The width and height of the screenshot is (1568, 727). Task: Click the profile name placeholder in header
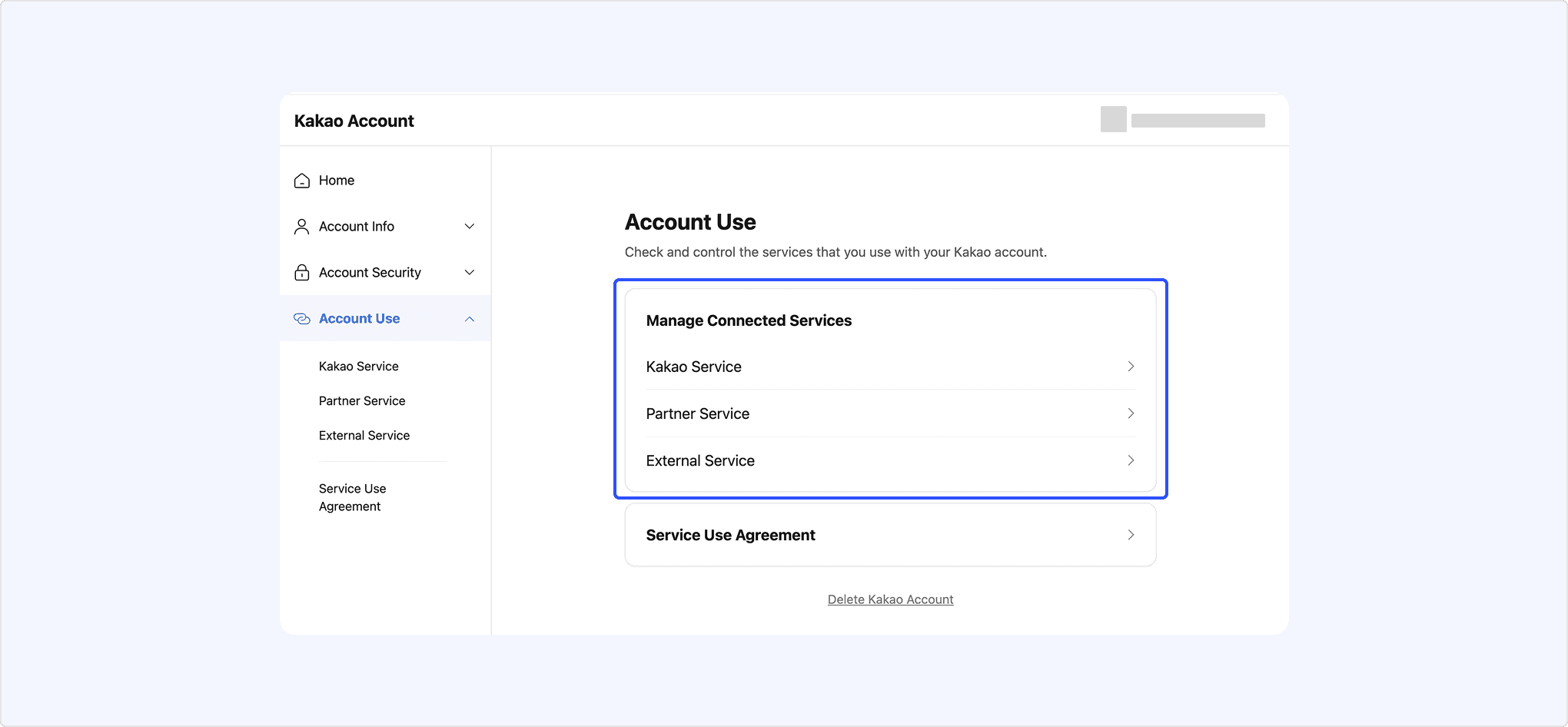[x=1198, y=121]
